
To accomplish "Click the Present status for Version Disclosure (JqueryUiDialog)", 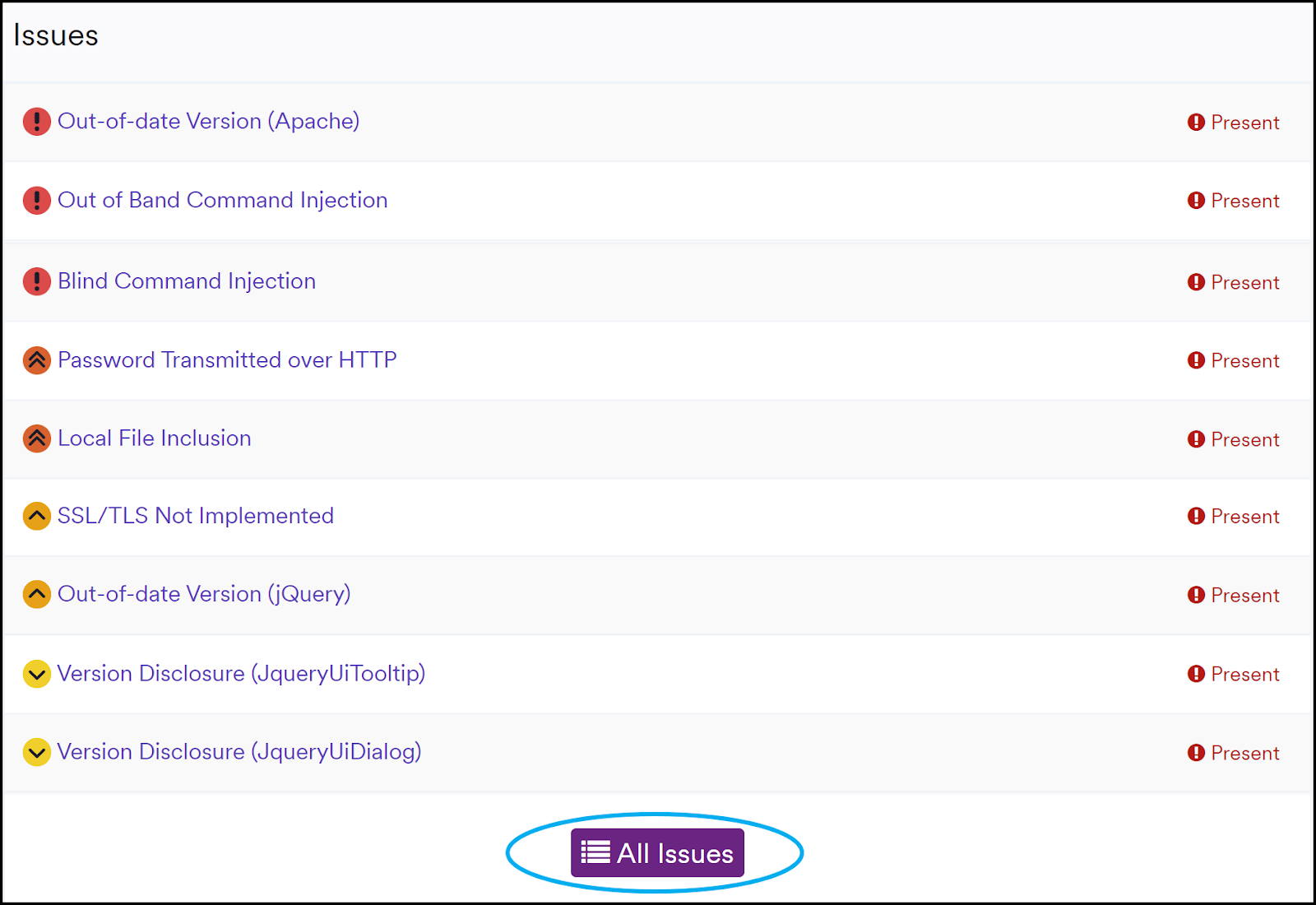I will (1234, 753).
